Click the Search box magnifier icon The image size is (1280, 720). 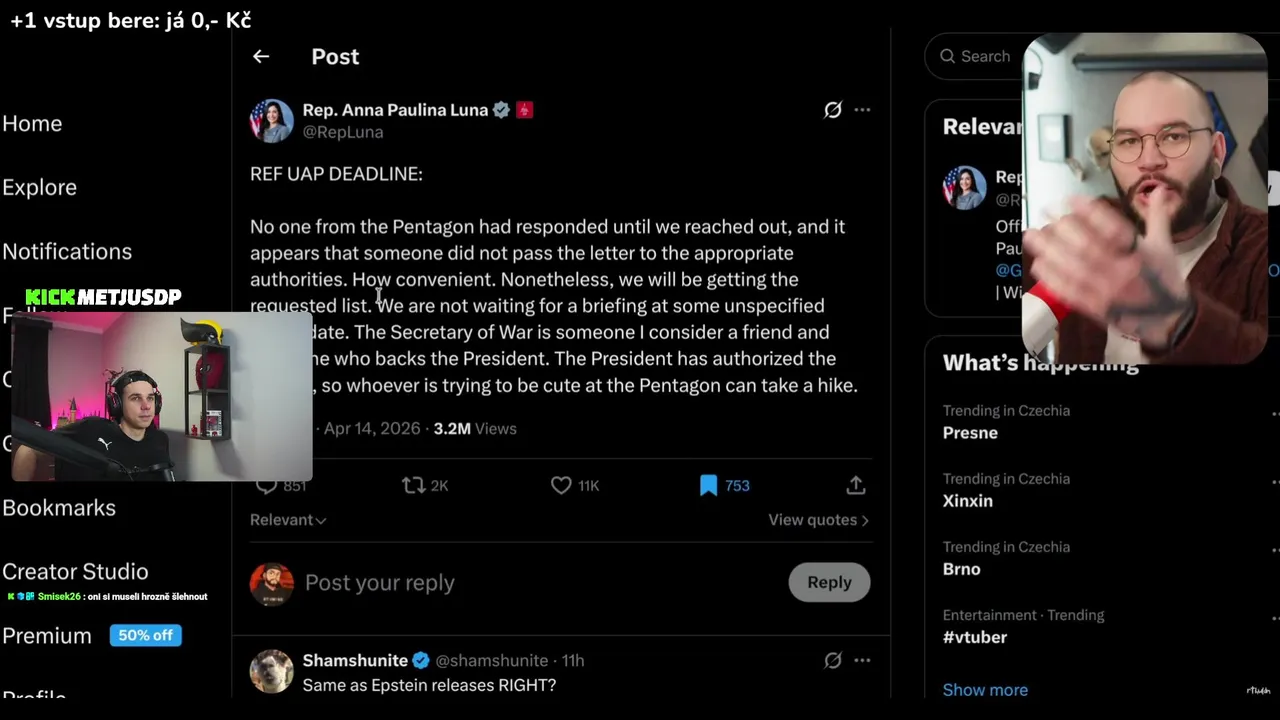(x=947, y=57)
